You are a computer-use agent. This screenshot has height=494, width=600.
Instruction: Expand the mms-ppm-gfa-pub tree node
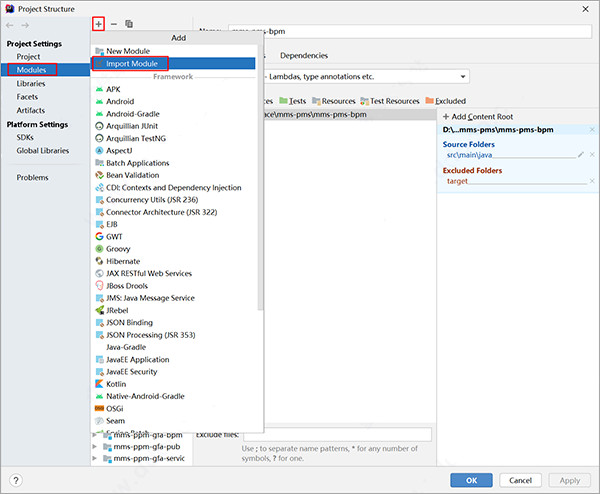[x=95, y=447]
